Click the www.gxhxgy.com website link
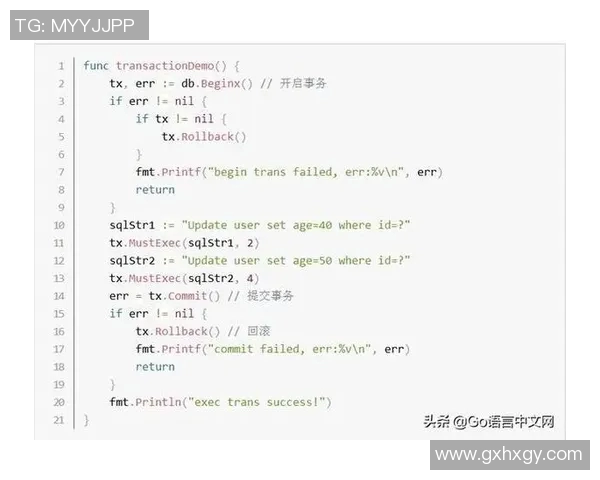600x480 pixels. 509,454
